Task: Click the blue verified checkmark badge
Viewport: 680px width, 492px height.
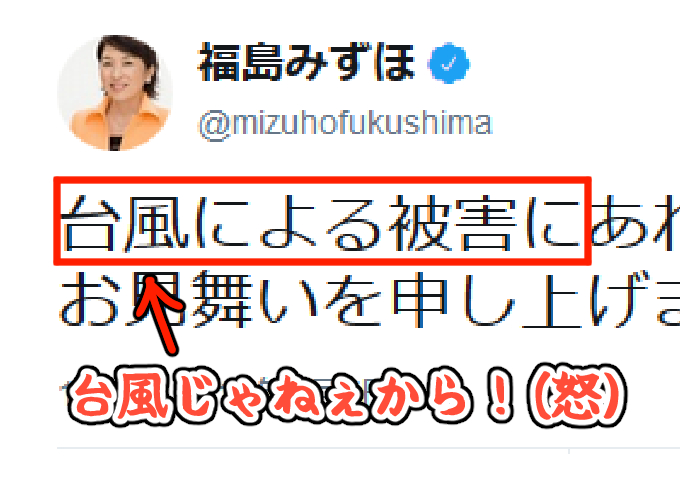Action: click(449, 63)
